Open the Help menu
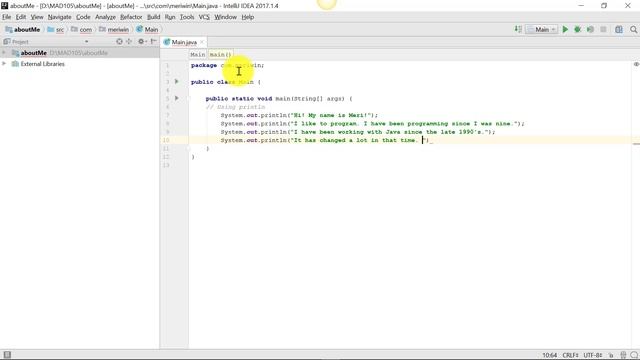The width and height of the screenshot is (640, 360). coord(248,17)
